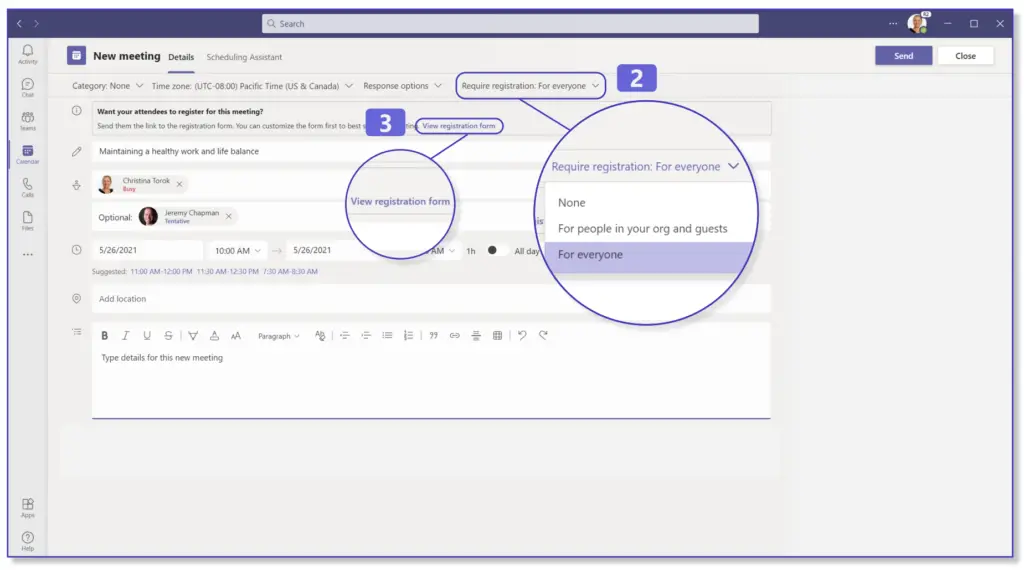Click the Search box at top

point(510,24)
